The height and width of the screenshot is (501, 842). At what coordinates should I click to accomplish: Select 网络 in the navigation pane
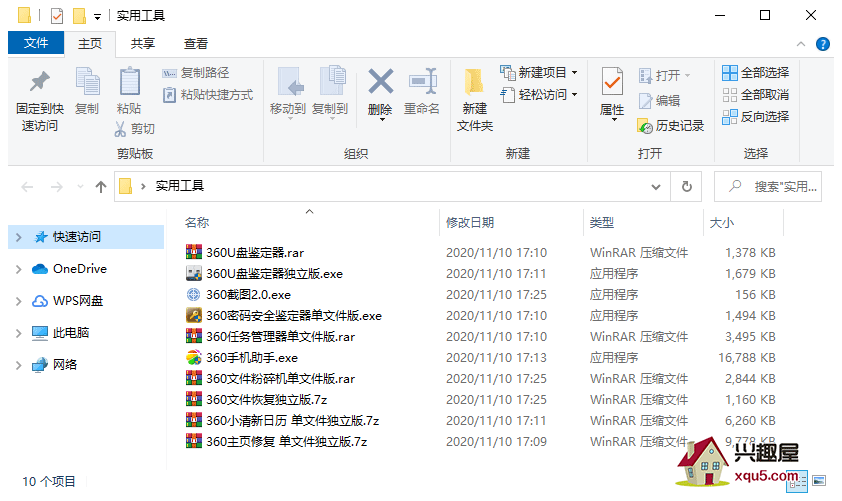tap(54, 365)
